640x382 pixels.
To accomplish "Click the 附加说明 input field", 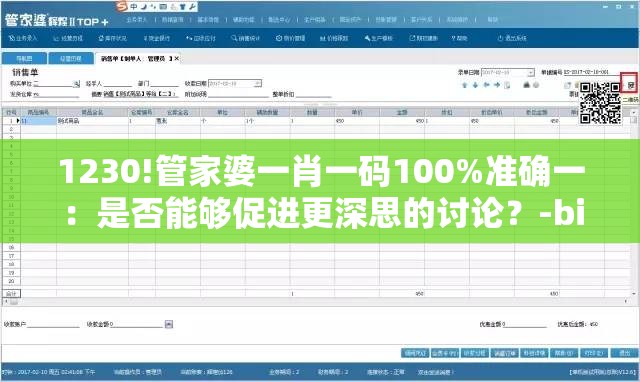I will click(238, 94).
